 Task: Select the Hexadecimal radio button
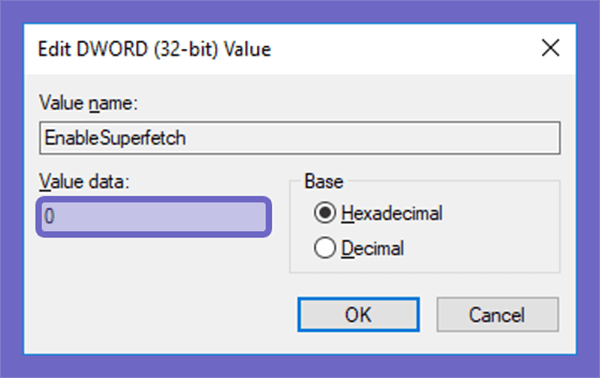(x=324, y=213)
